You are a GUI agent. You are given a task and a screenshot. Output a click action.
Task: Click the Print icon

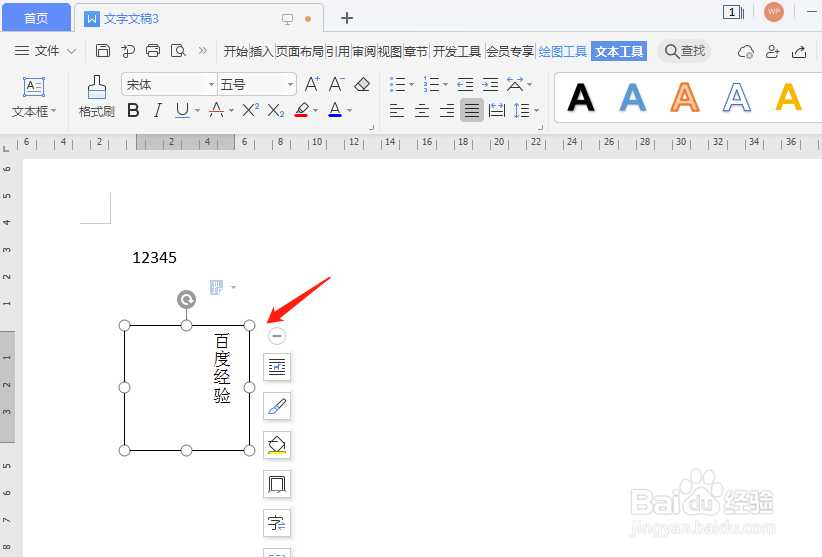(153, 51)
